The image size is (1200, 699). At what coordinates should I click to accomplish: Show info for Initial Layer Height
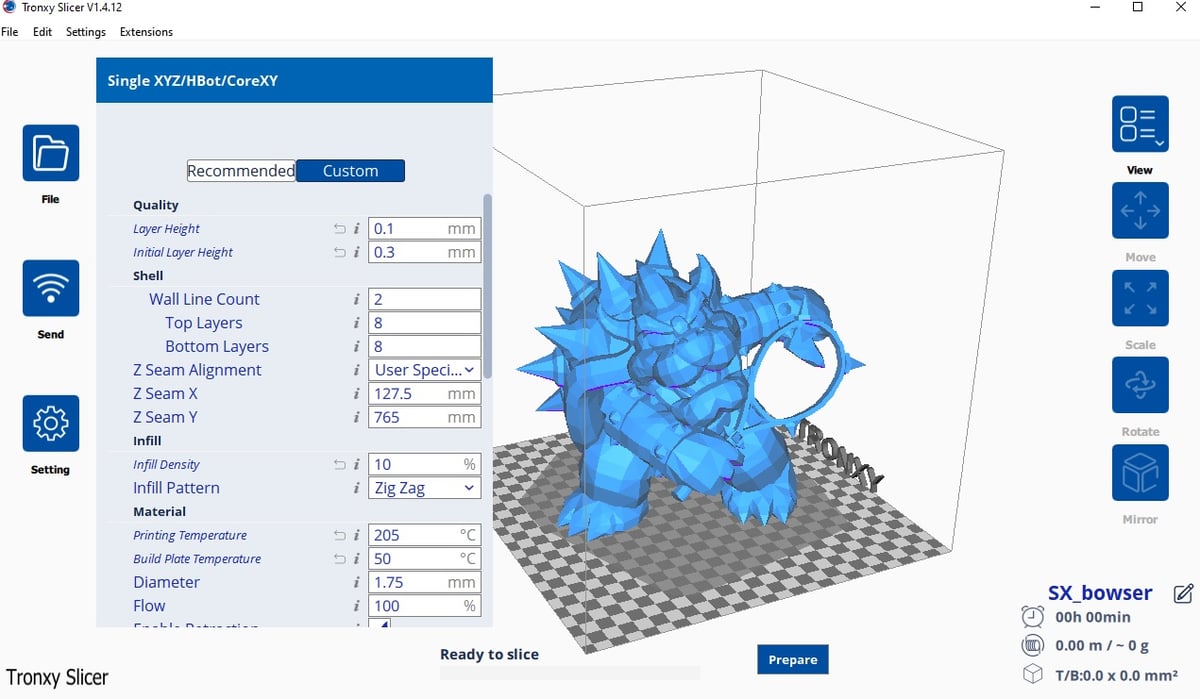tap(357, 253)
